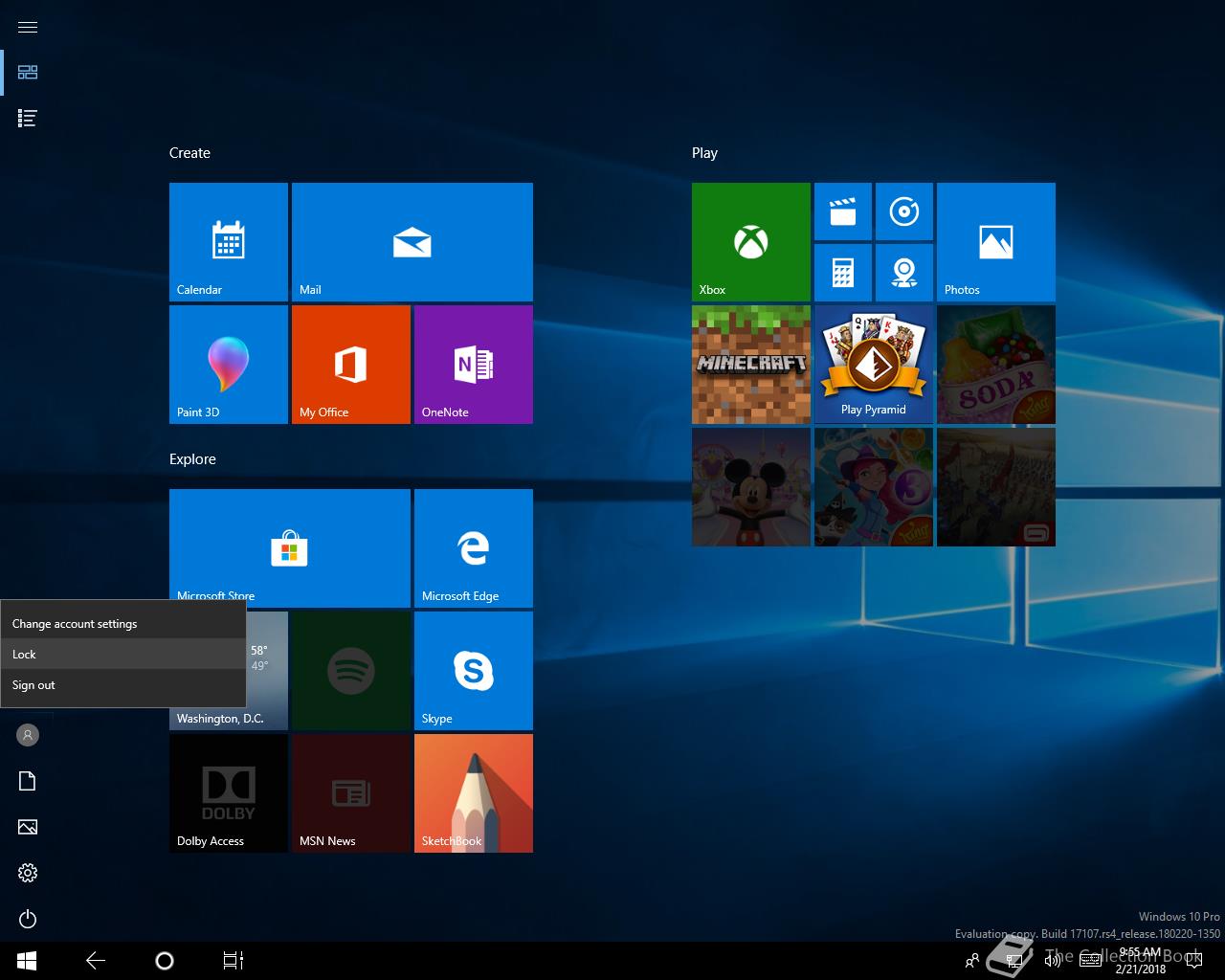The image size is (1225, 980).
Task: Open the Mail tile
Action: (x=412, y=242)
